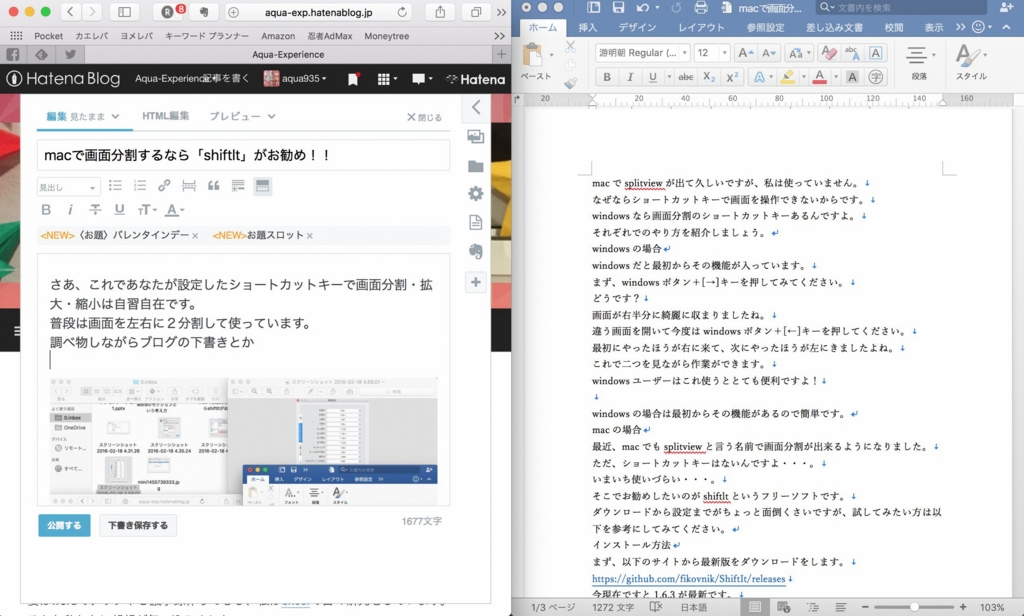
Task: Click the enclosed character 字 icon
Action: 876,77
